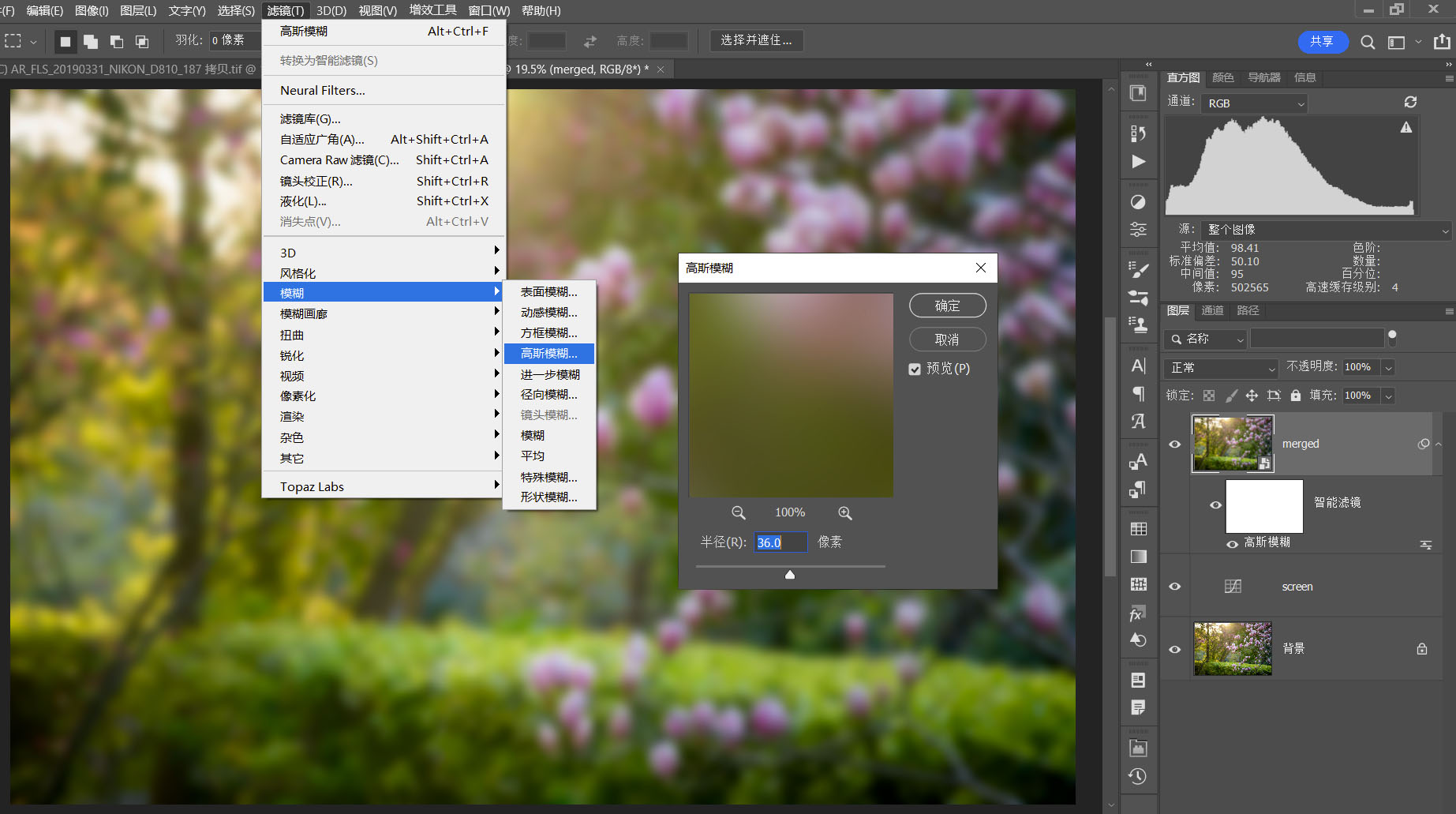This screenshot has width=1456, height=814.
Task: Open the Paragraph panel icon
Action: pos(1138,393)
